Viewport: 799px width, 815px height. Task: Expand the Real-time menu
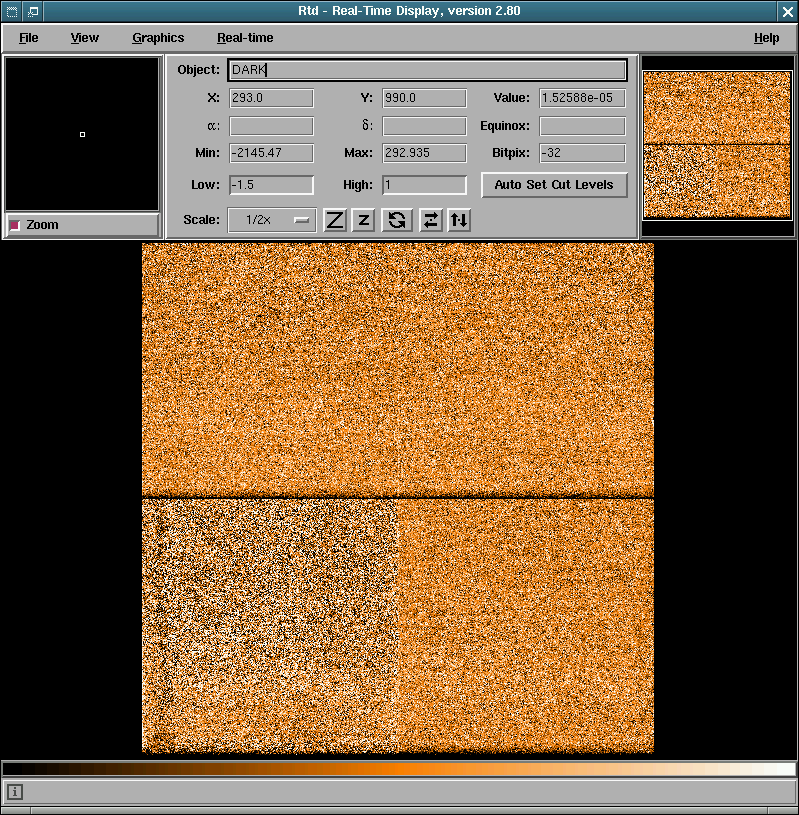tap(245, 38)
